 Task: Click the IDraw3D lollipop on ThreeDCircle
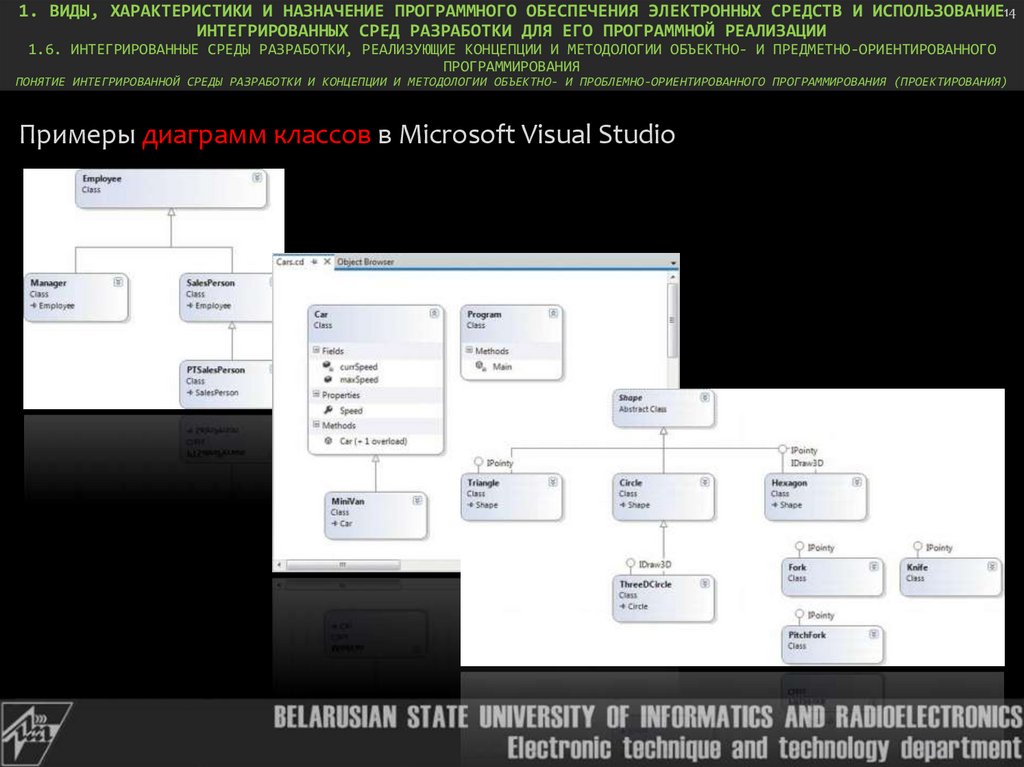(630, 563)
